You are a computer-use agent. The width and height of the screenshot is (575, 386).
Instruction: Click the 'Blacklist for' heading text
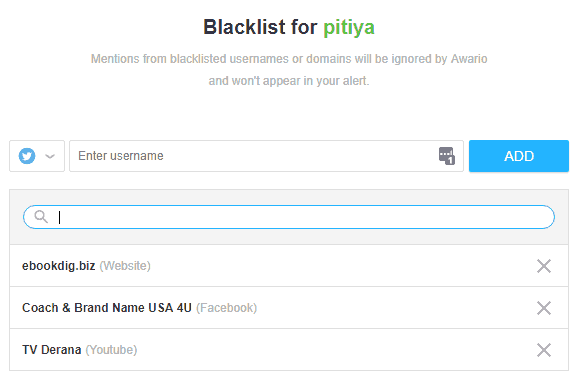pyautogui.click(x=260, y=27)
